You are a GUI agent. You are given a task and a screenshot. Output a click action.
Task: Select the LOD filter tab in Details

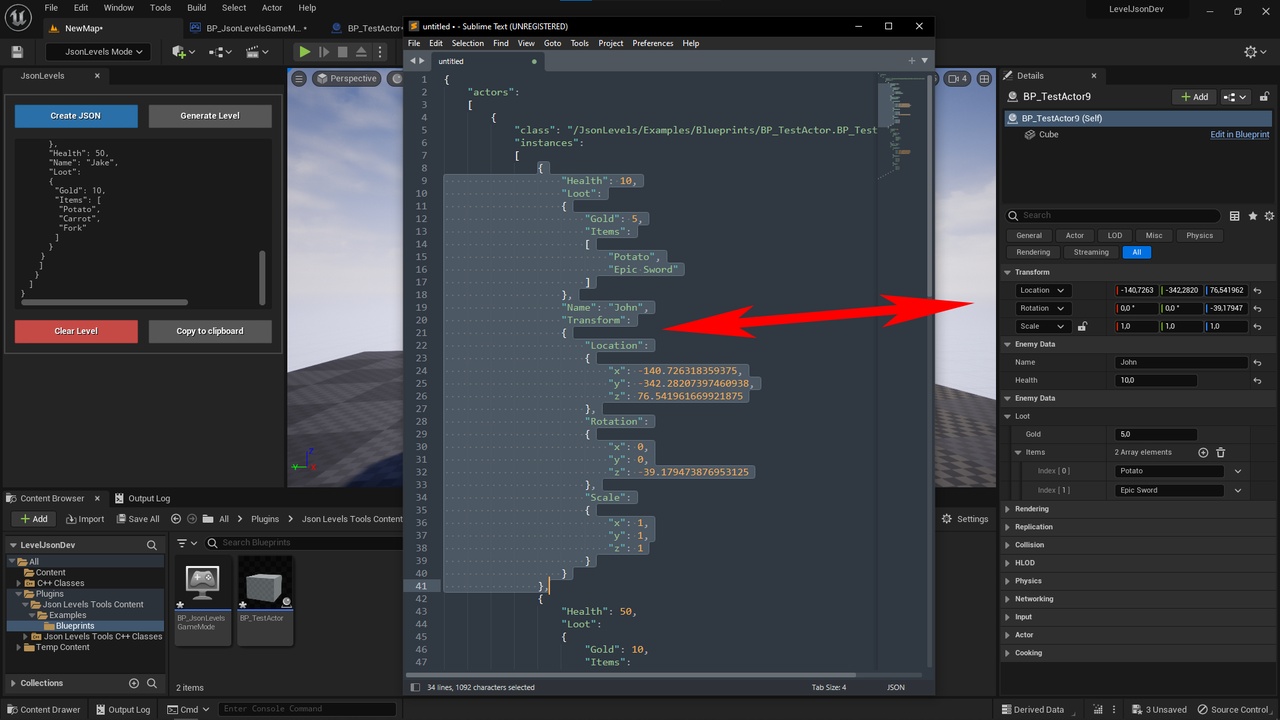click(x=1115, y=236)
